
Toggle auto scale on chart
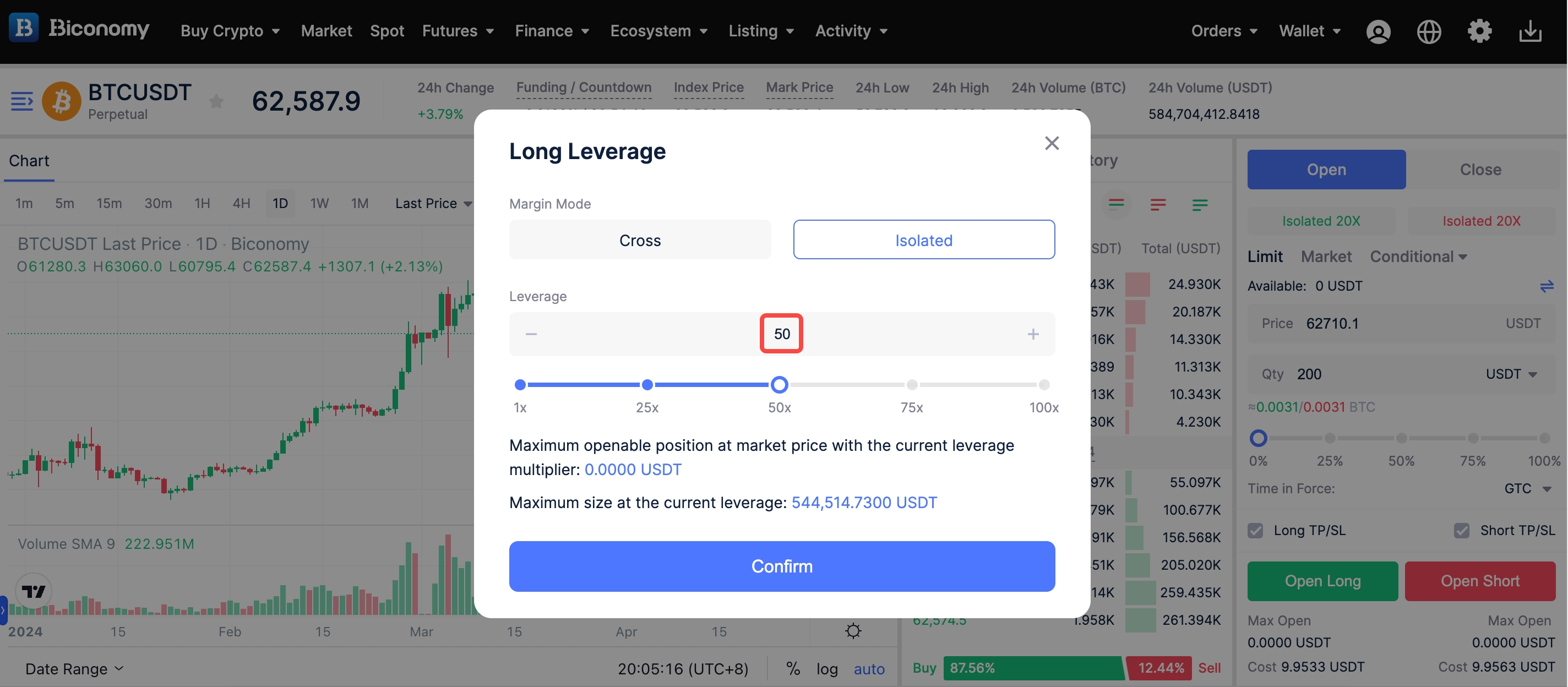pyautogui.click(x=869, y=669)
